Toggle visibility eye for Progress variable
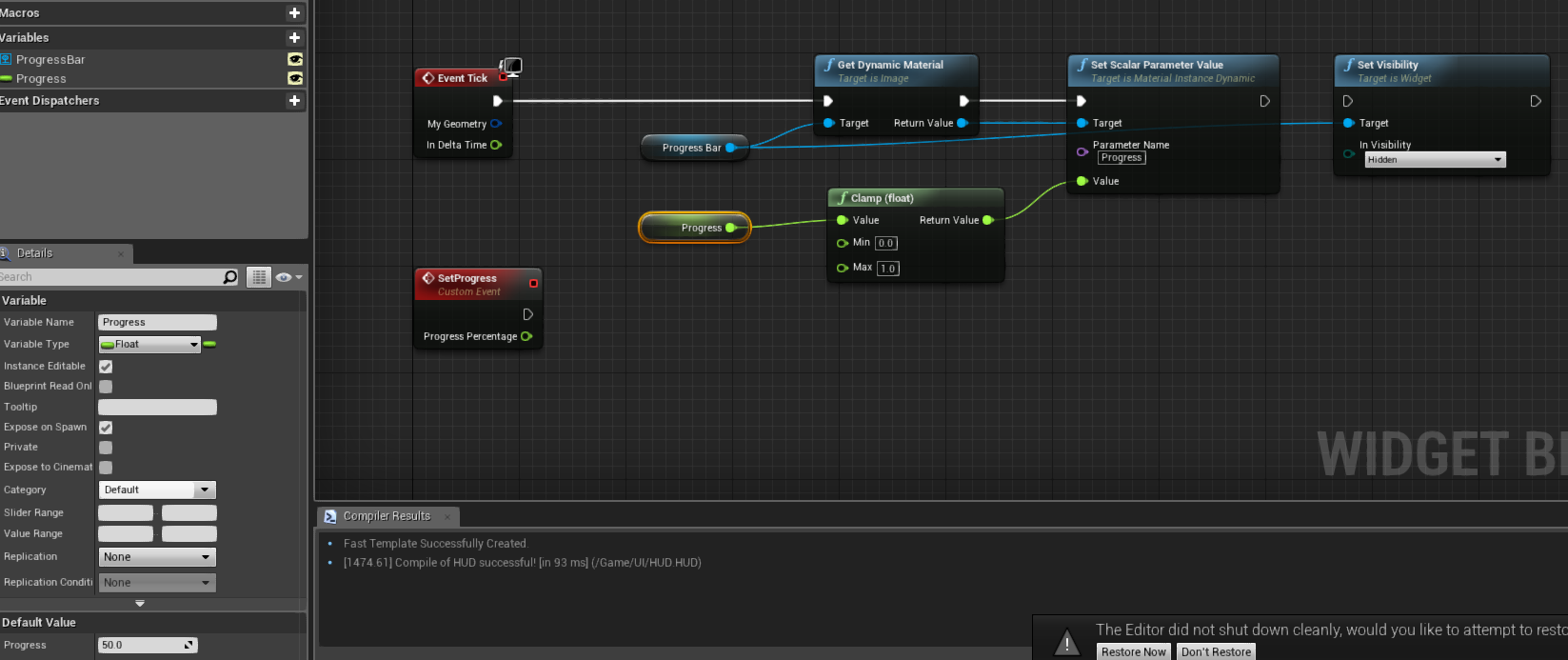1568x660 pixels. 295,78
